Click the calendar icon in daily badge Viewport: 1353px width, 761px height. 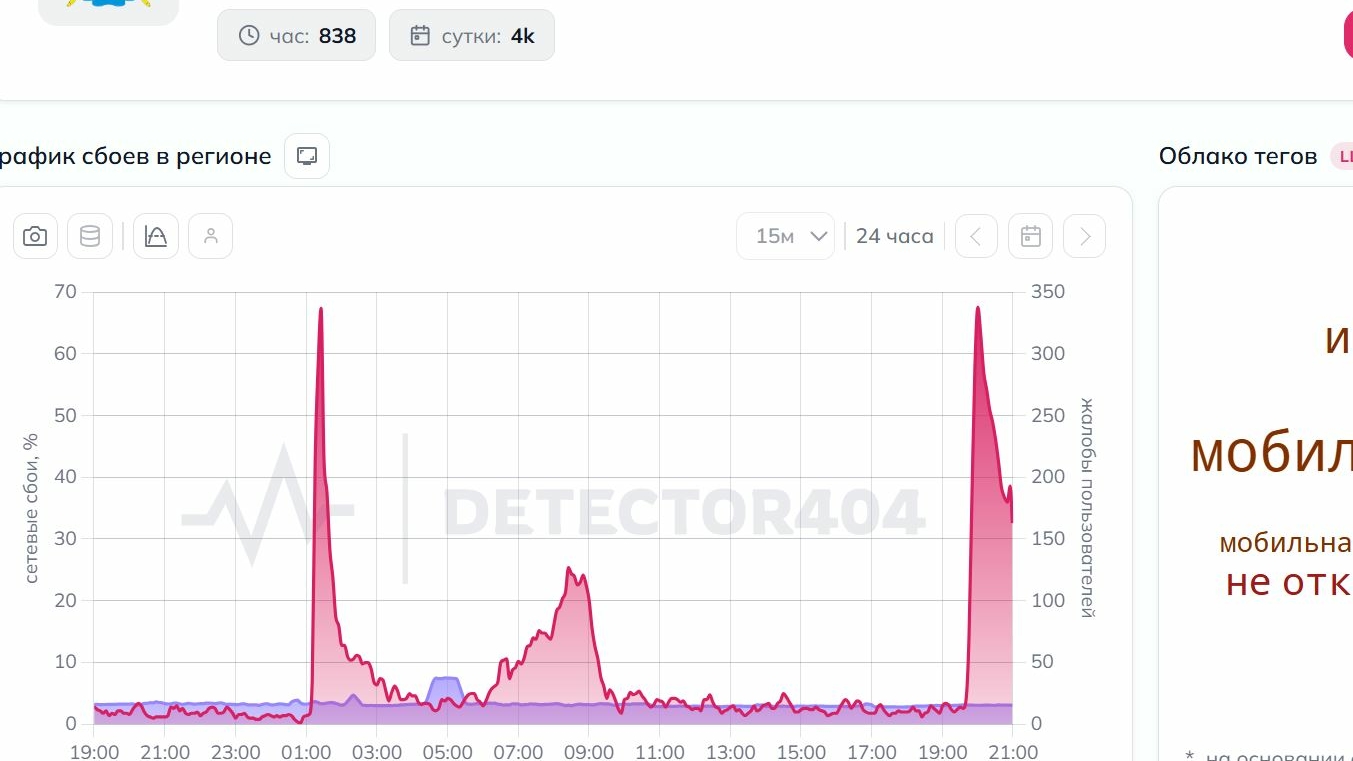coord(420,36)
